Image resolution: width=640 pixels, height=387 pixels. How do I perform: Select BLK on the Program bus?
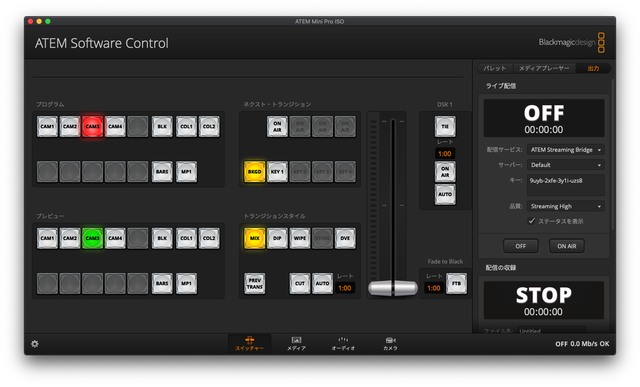coord(162,127)
